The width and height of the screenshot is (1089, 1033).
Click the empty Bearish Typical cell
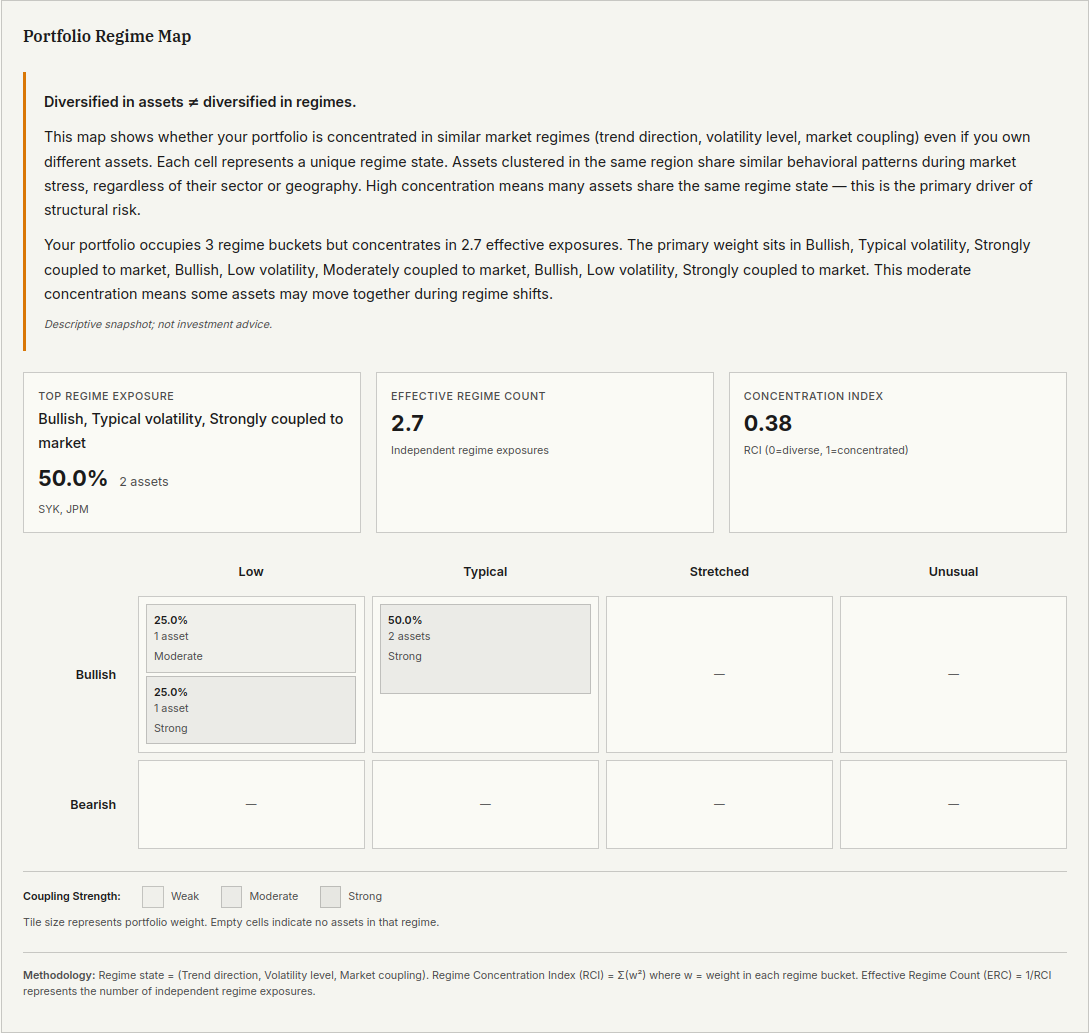point(485,805)
